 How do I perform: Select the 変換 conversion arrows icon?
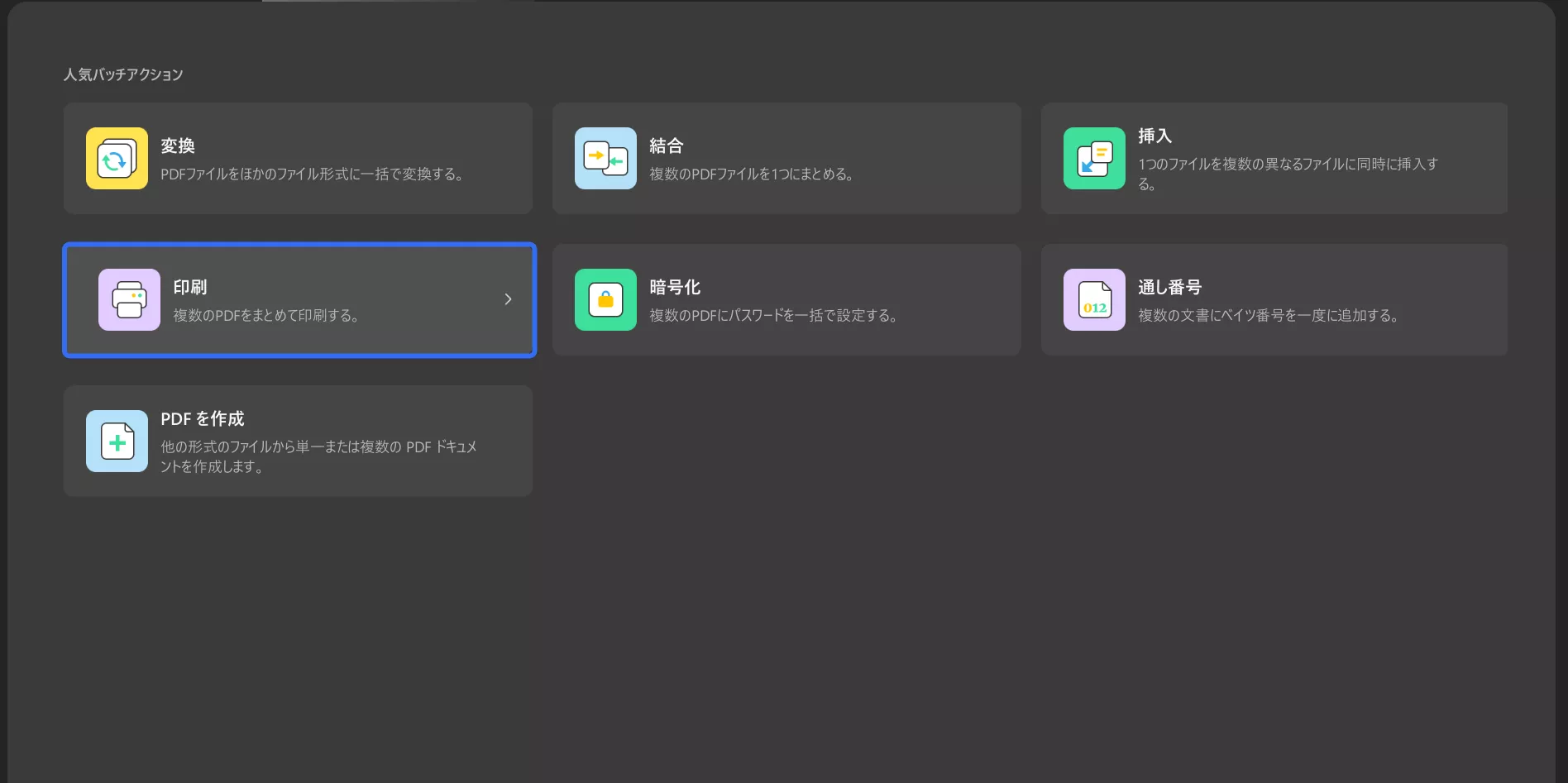tap(116, 158)
